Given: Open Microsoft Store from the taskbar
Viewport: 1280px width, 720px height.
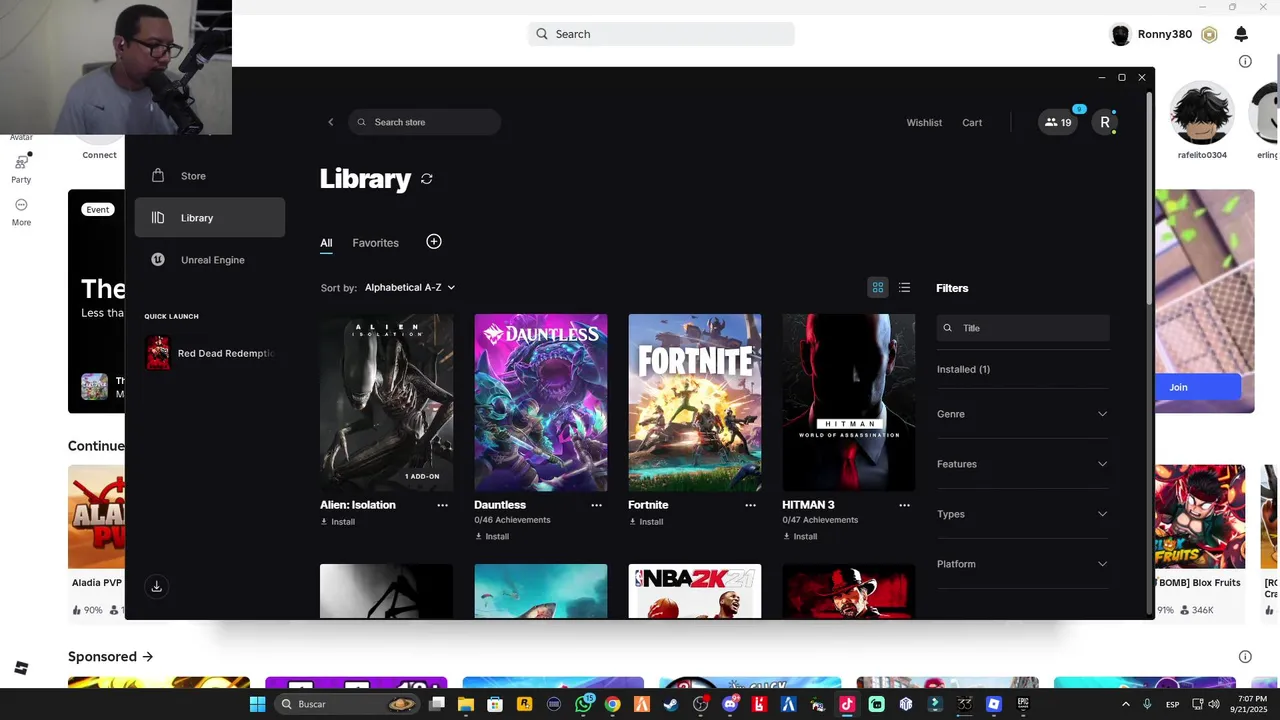Looking at the screenshot, I should point(495,704).
